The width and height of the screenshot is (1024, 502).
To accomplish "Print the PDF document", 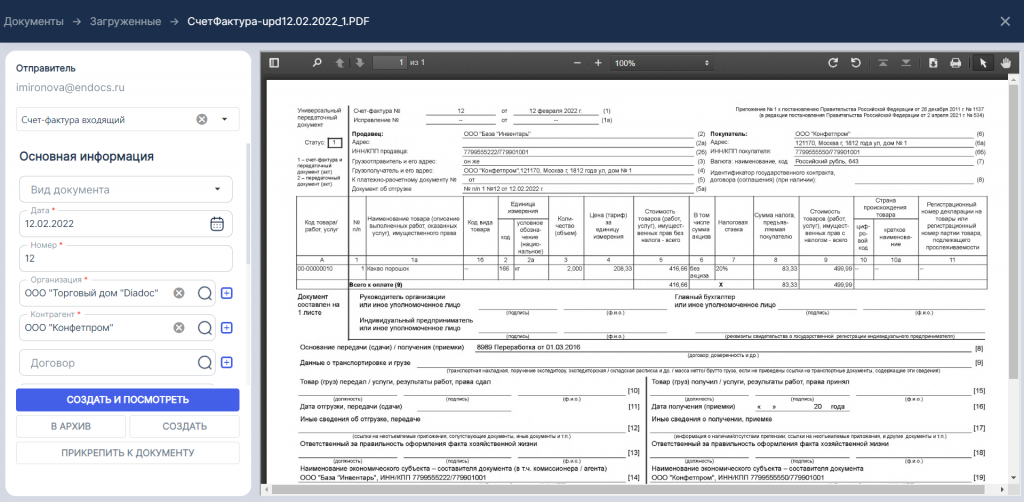I will pyautogui.click(x=955, y=63).
